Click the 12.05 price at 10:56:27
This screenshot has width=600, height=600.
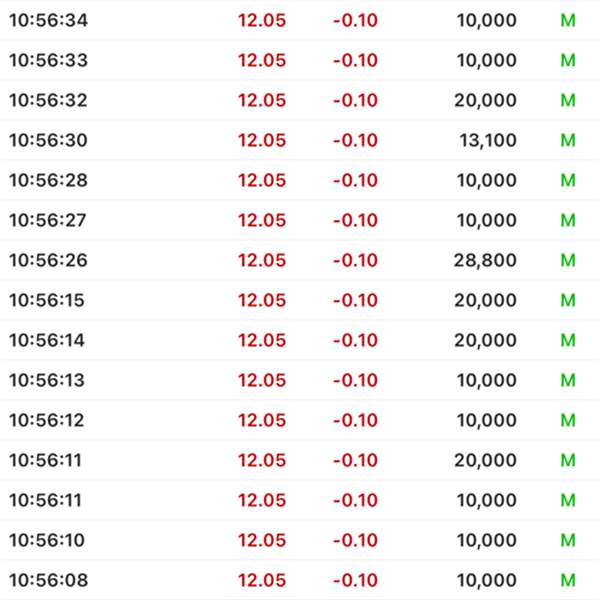click(262, 220)
